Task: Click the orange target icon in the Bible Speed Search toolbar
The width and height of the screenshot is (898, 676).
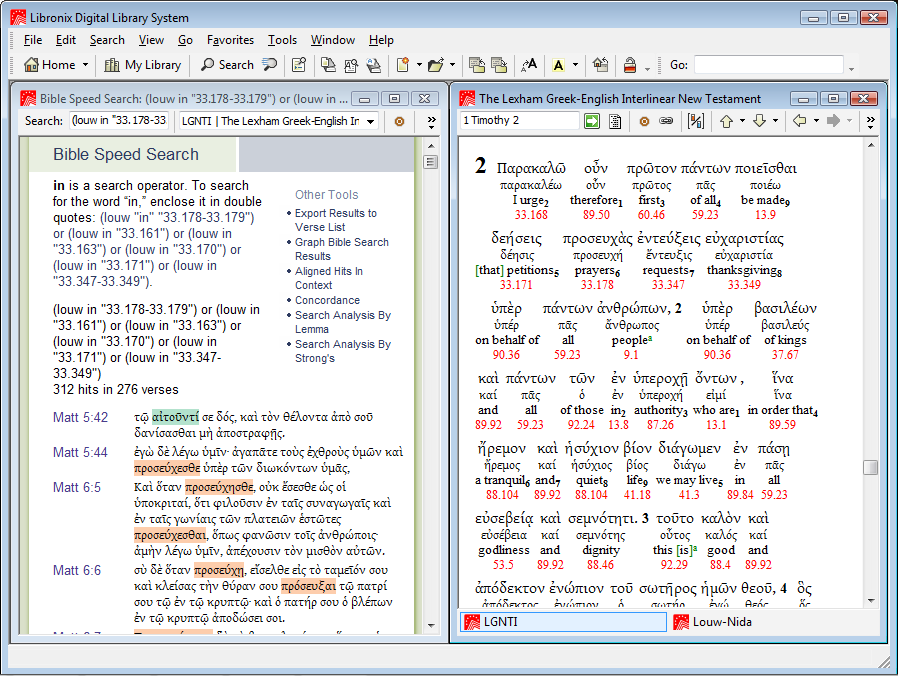Action: tap(400, 121)
